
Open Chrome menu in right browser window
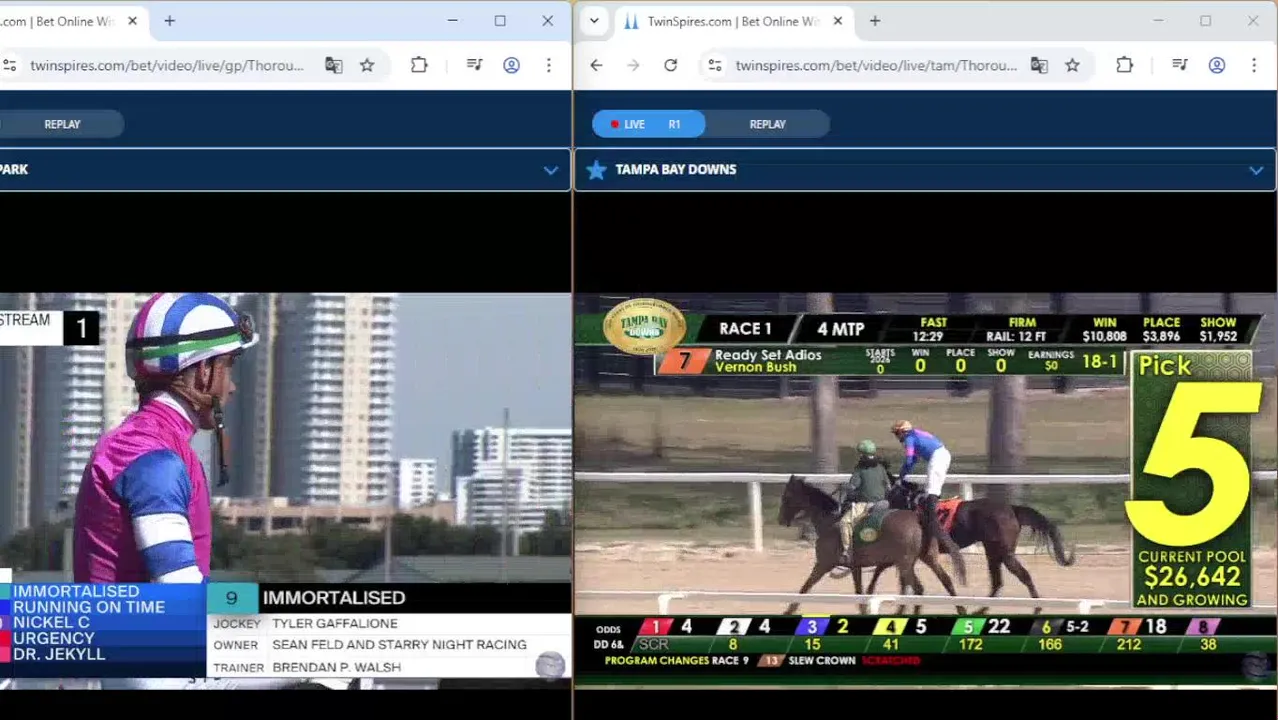(x=1254, y=65)
